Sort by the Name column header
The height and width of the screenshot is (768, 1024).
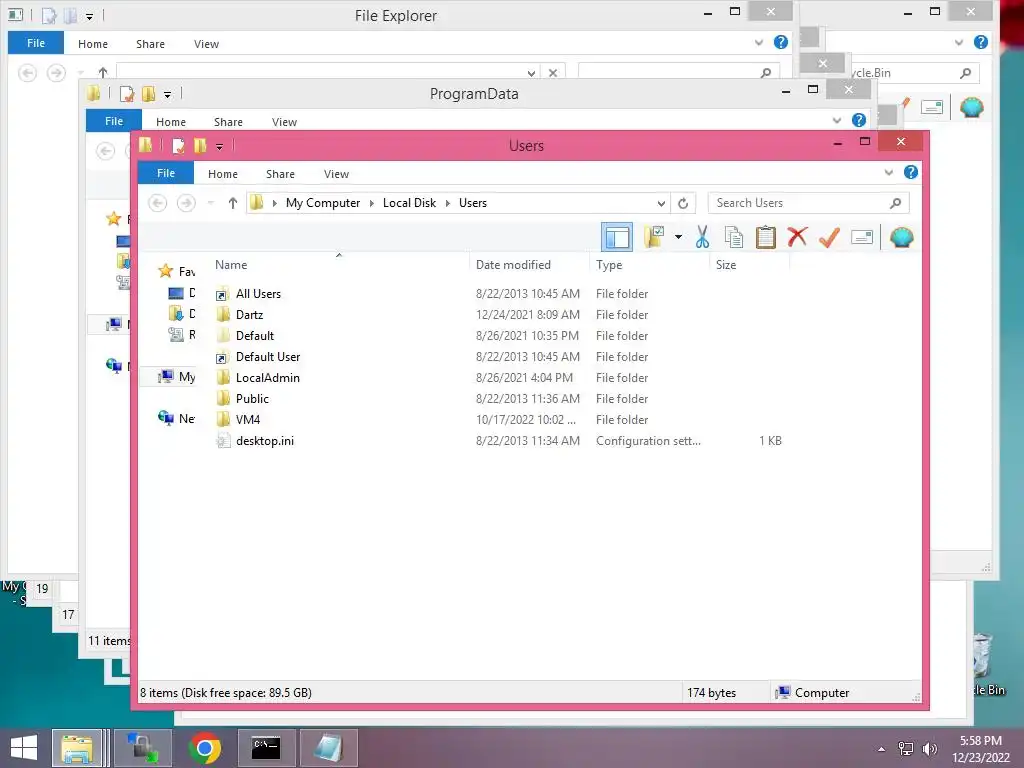coord(231,264)
